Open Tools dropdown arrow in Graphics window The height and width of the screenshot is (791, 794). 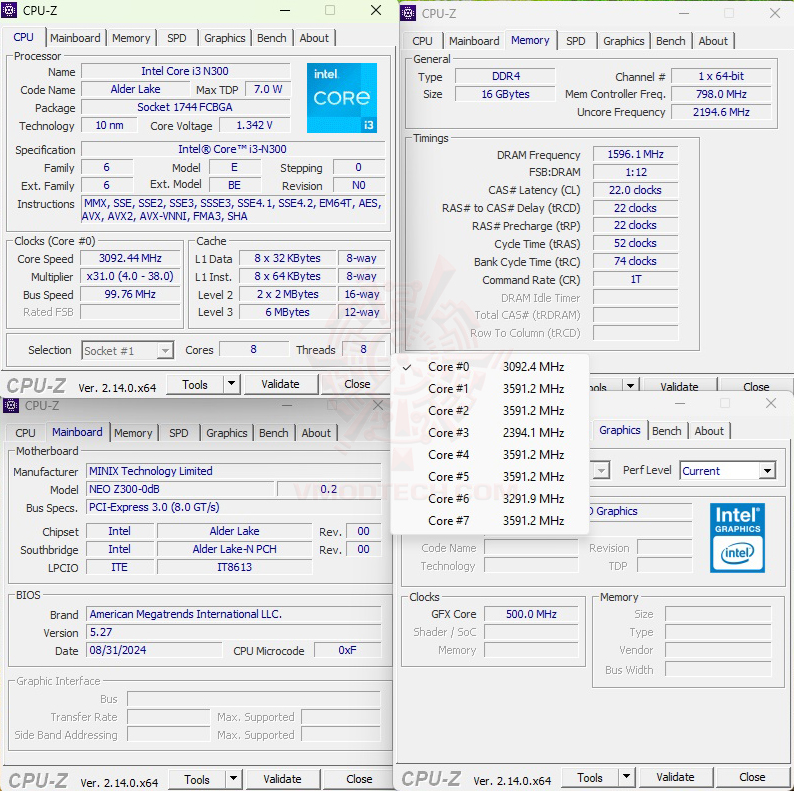(x=626, y=776)
